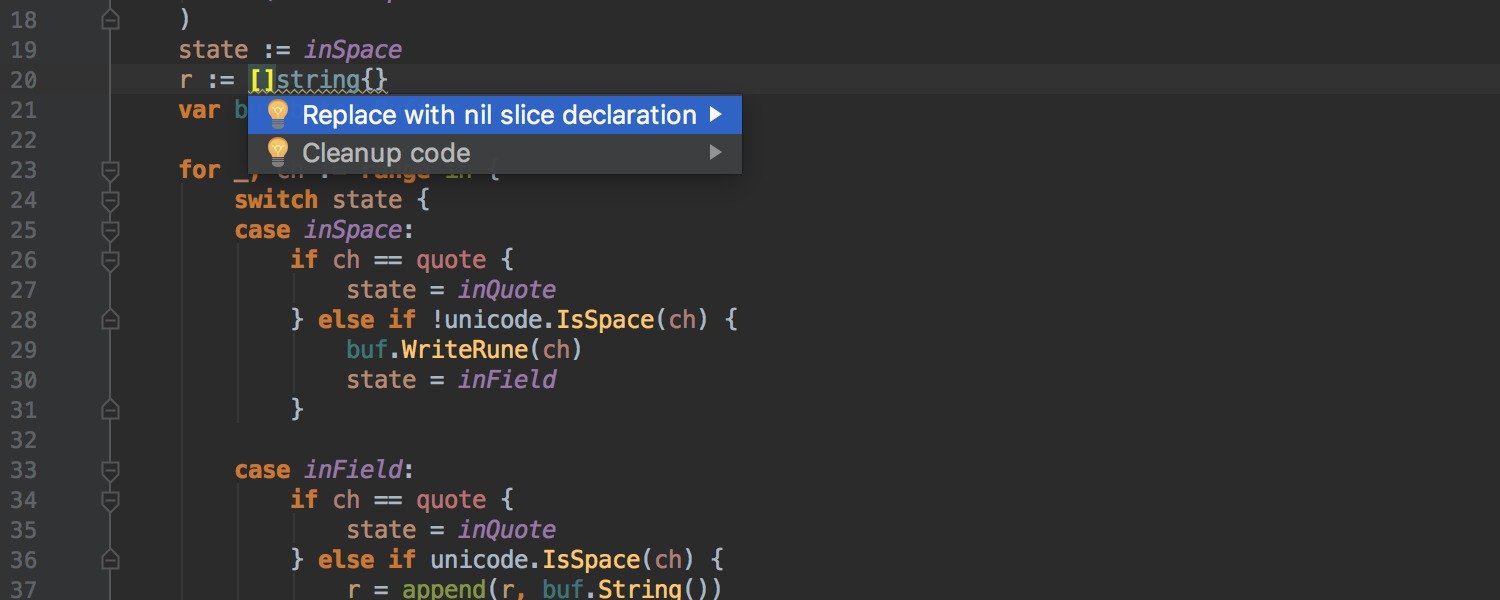1500x600 pixels.
Task: Click the for keyword on line 23
Action: click(x=200, y=170)
